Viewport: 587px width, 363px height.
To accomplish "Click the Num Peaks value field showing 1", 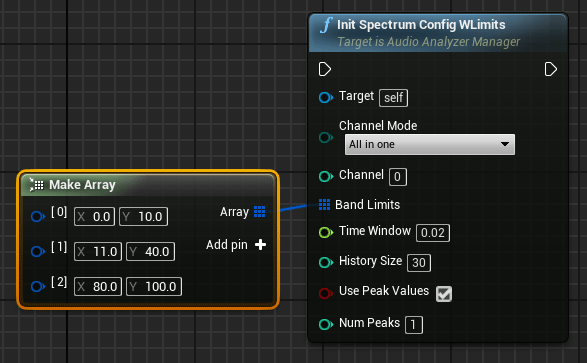I will pos(414,324).
